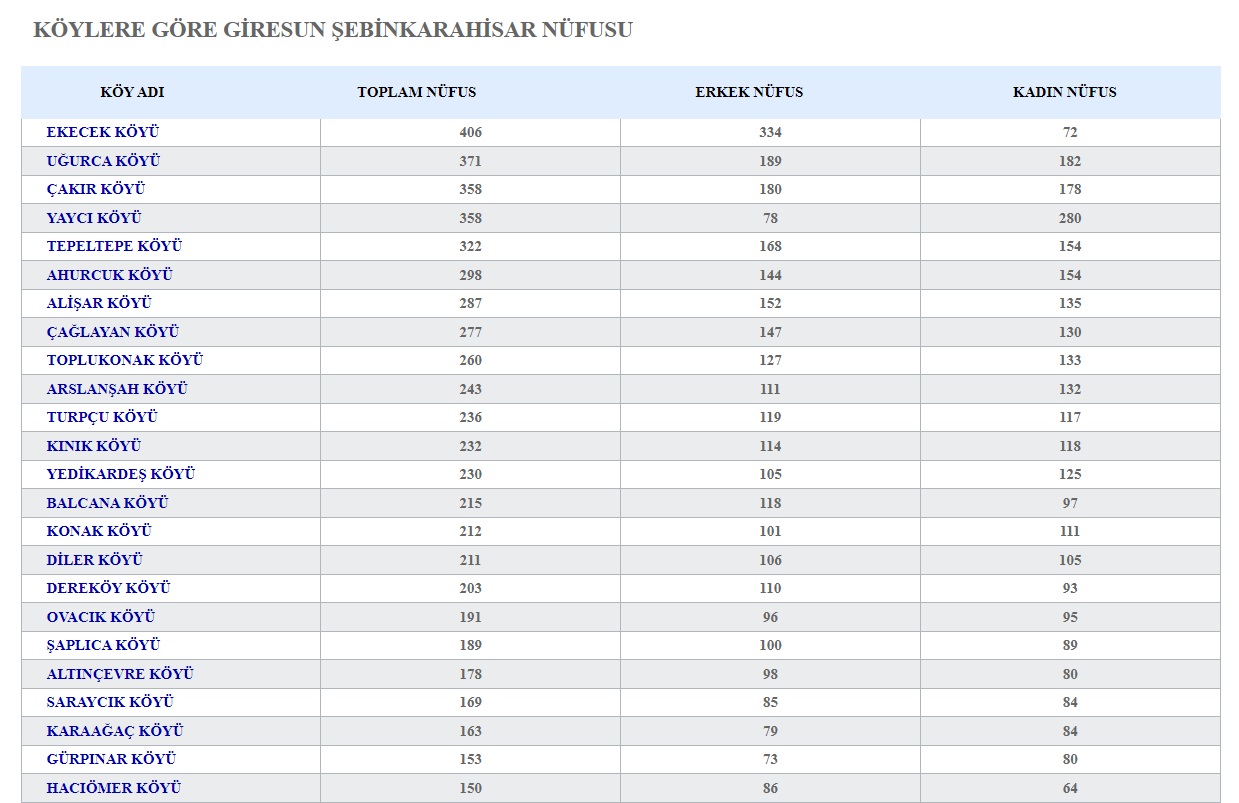The height and width of the screenshot is (803, 1239).
Task: Select male population 101 in Konak row
Action: point(770,531)
